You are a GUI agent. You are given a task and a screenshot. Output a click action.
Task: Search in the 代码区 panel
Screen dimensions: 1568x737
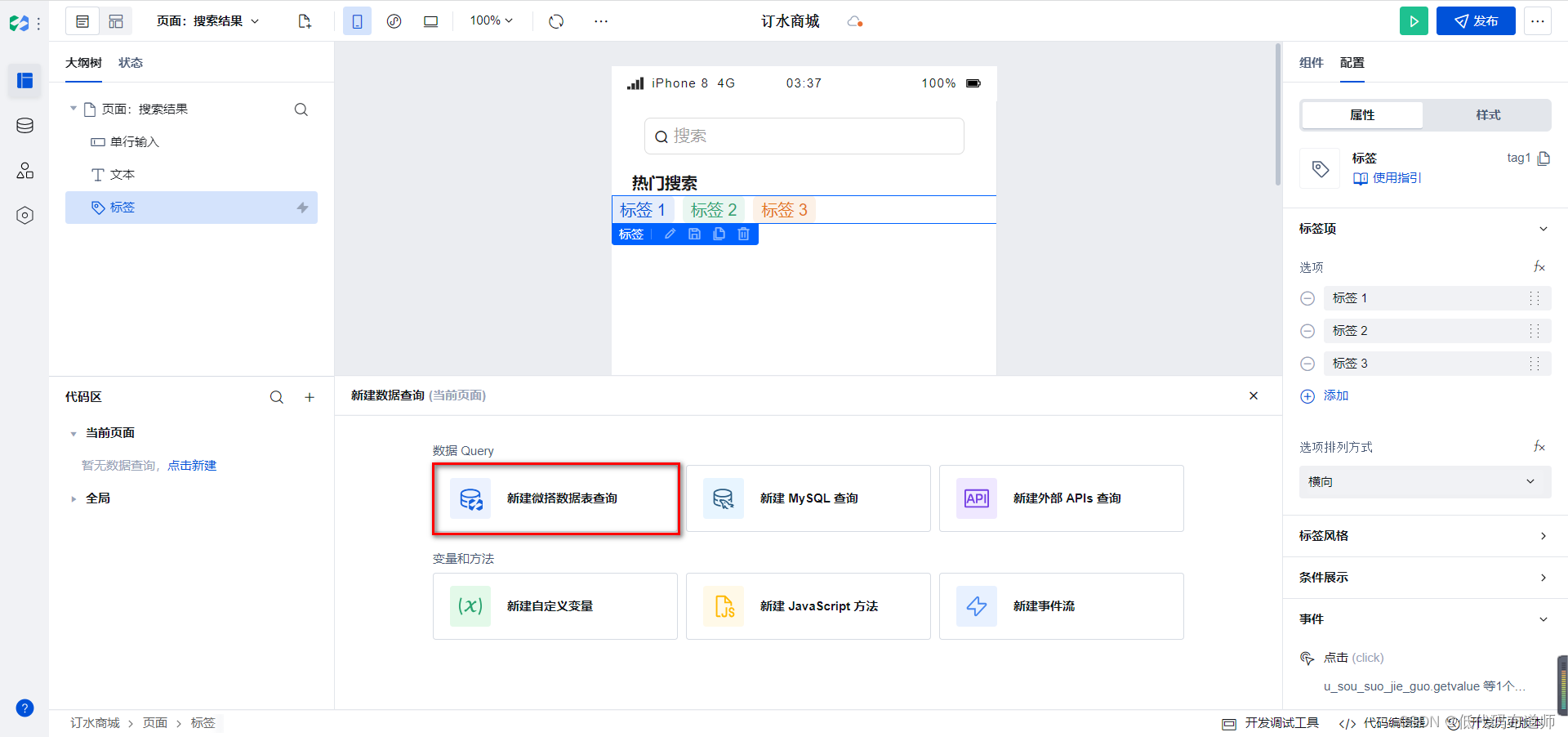pos(277,397)
